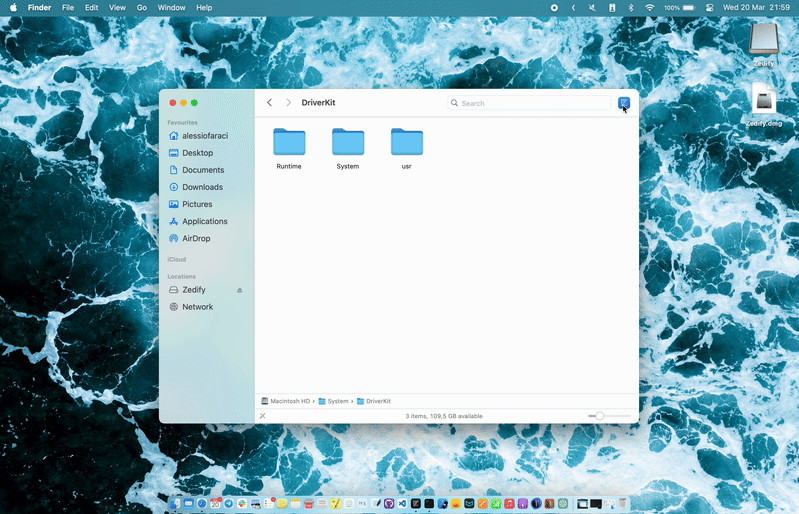Open the System folder icon in DriverKit

tap(348, 142)
